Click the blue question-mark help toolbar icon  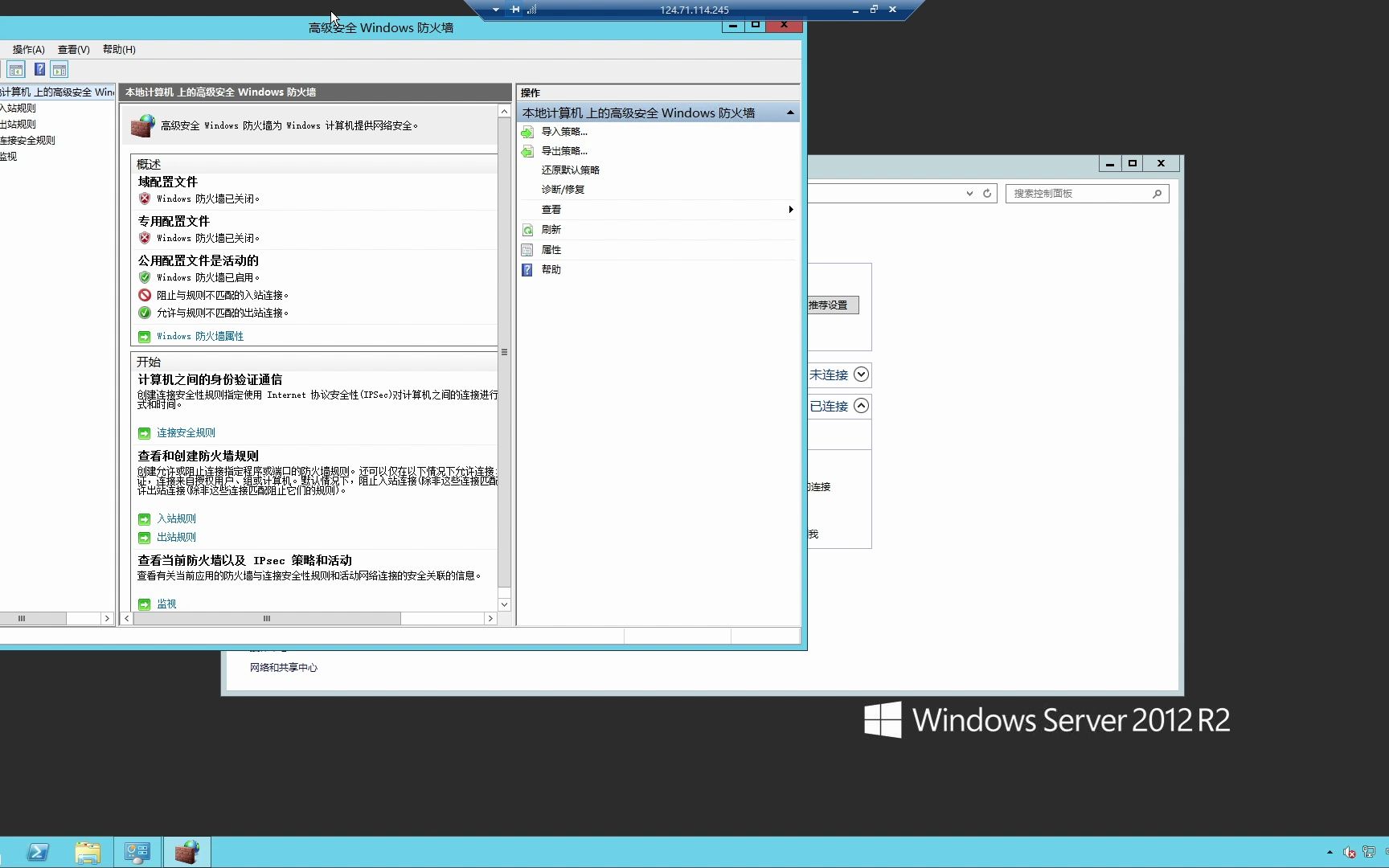(39, 70)
